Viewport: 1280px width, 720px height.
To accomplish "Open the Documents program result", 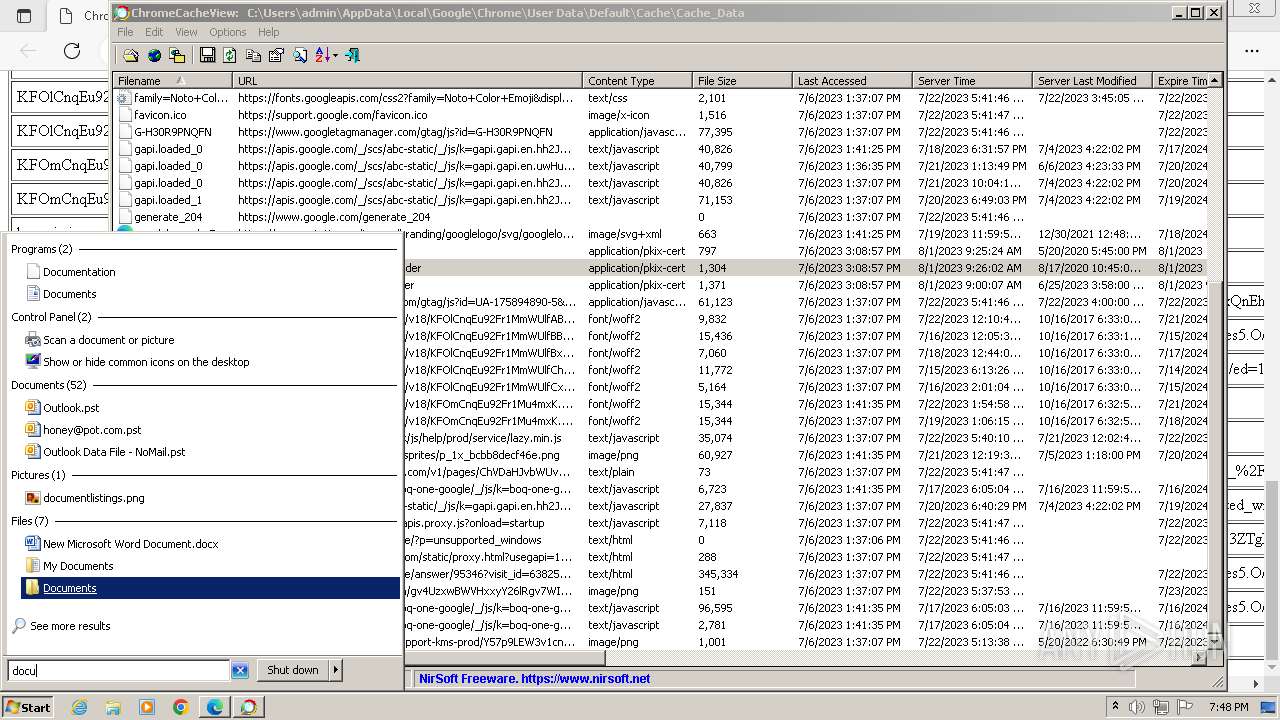I will (69, 294).
